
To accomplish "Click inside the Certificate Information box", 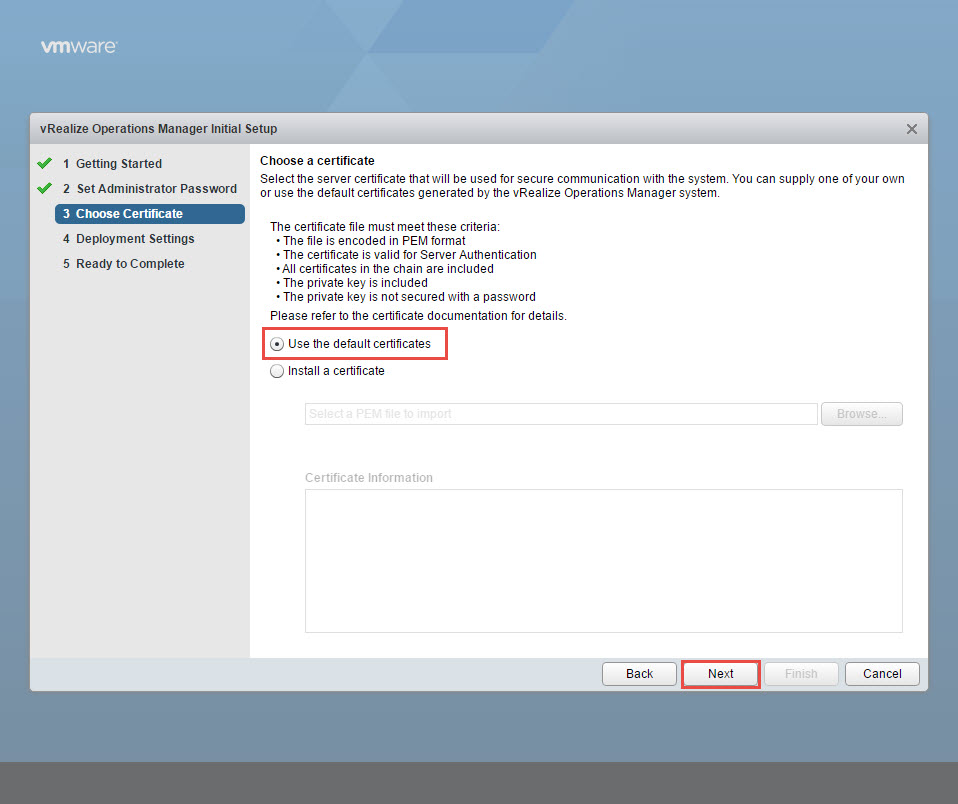I will 603,560.
